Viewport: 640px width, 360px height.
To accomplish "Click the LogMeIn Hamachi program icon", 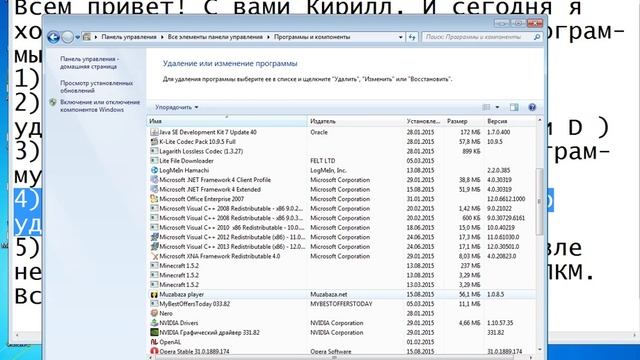I will tap(154, 170).
